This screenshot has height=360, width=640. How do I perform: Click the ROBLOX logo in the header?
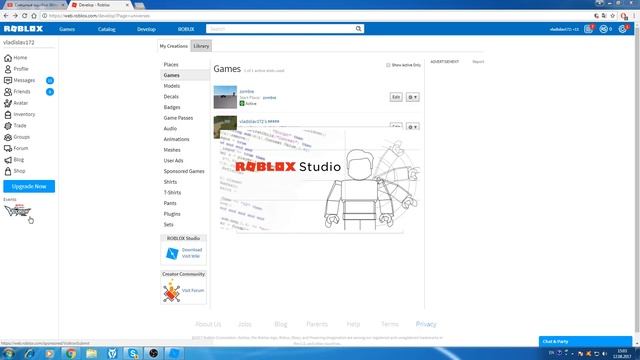point(23,29)
